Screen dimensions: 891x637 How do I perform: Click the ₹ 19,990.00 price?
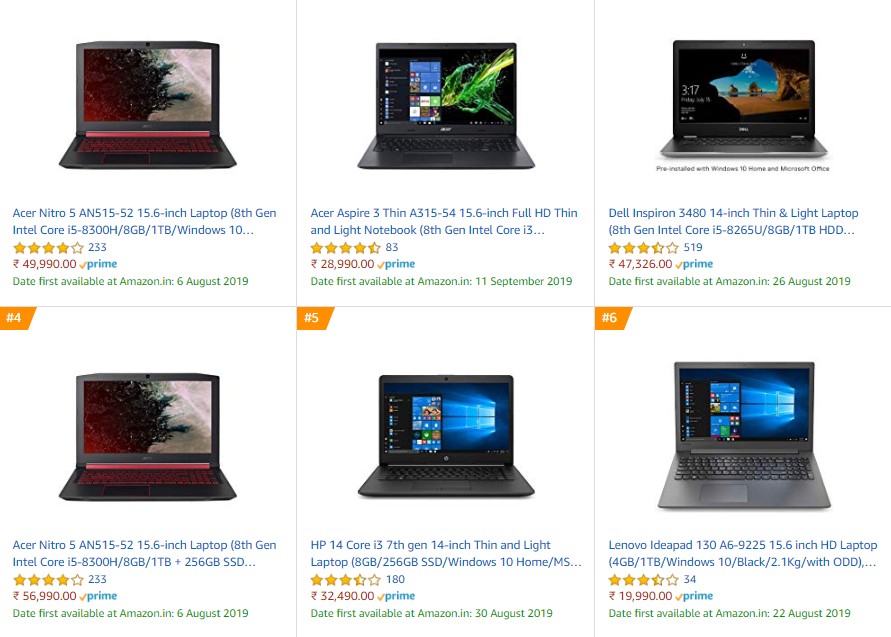pyautogui.click(x=640, y=596)
